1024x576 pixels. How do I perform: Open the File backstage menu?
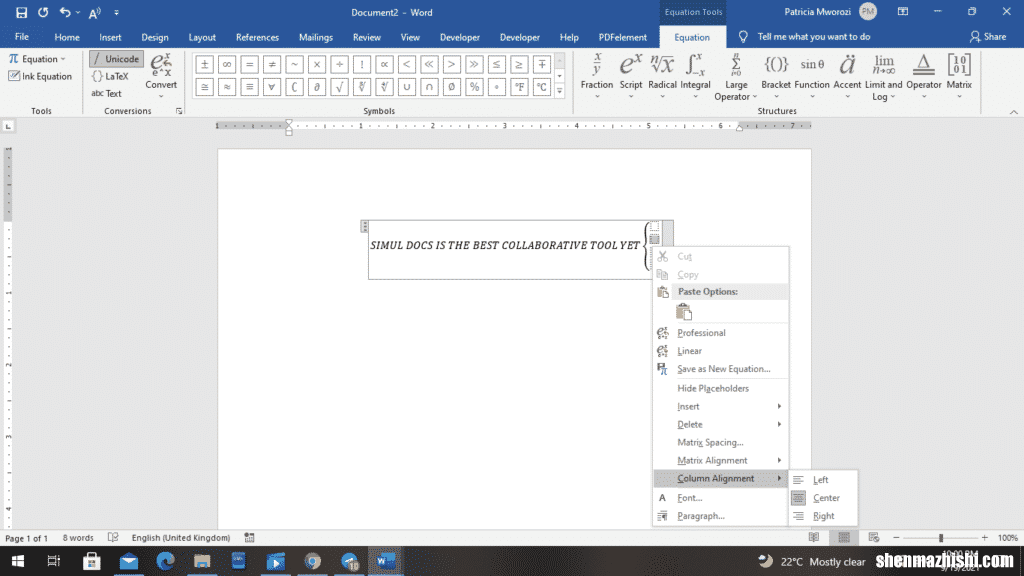[x=22, y=37]
